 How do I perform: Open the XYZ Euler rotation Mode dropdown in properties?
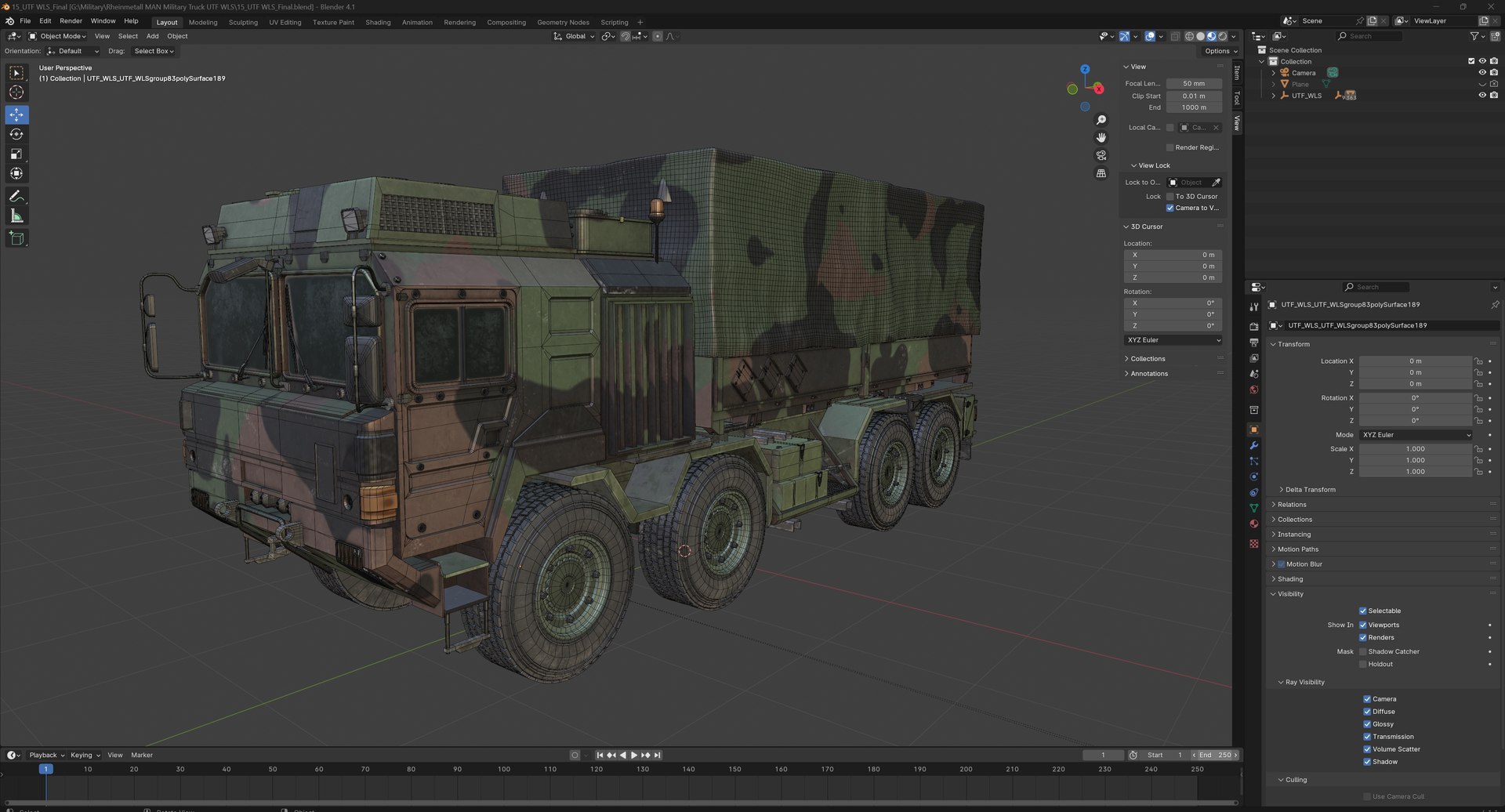(1416, 435)
